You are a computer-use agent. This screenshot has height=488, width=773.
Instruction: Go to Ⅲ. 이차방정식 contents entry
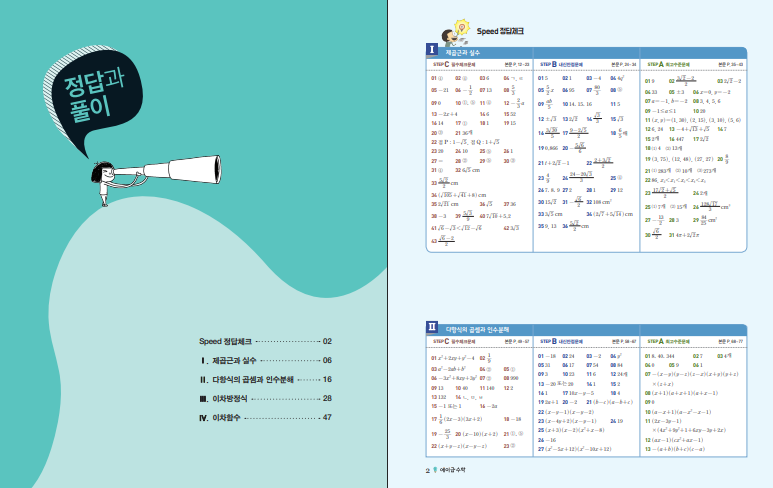point(265,398)
